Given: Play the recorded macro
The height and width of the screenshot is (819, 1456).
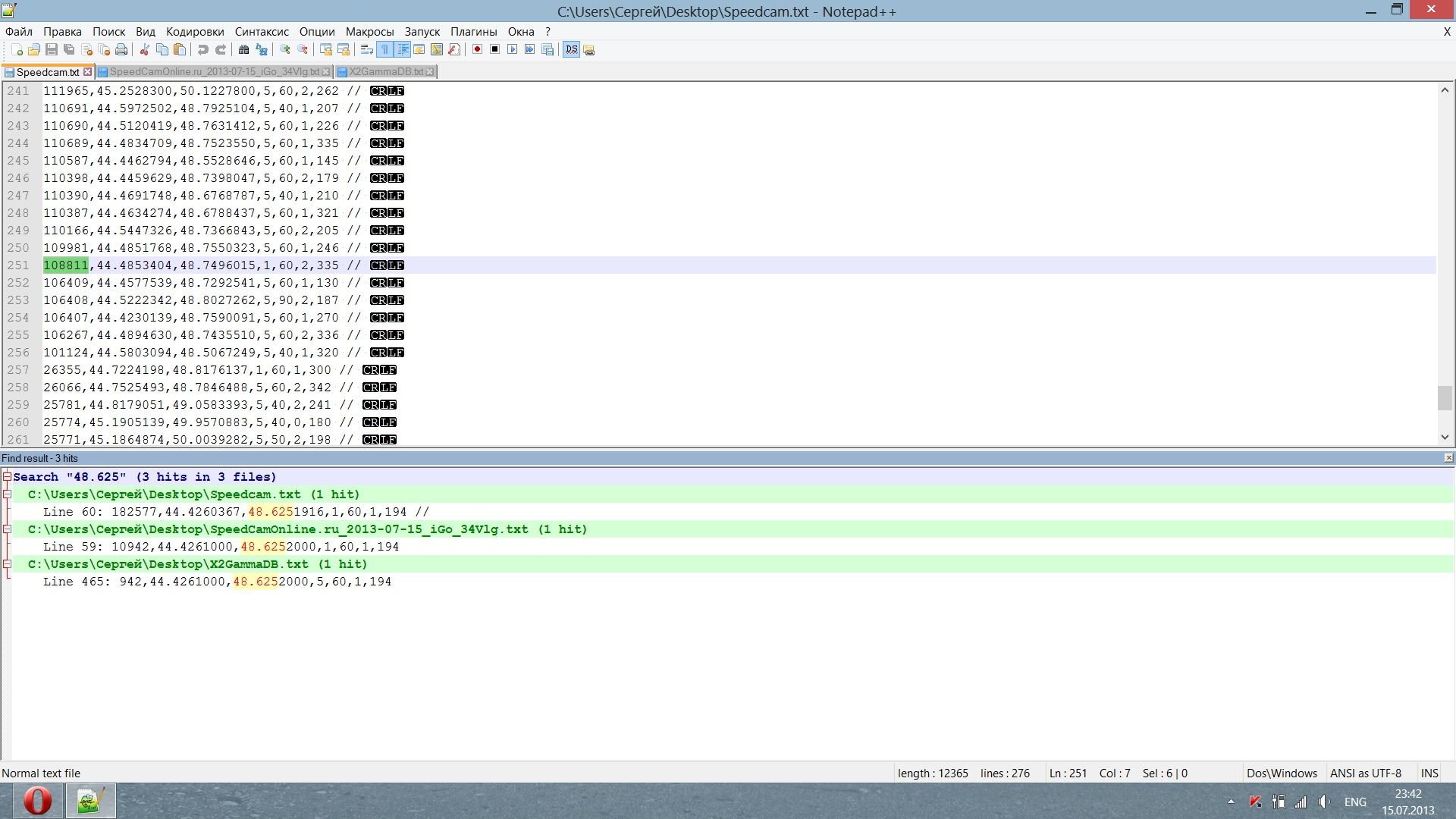Looking at the screenshot, I should pyautogui.click(x=512, y=50).
